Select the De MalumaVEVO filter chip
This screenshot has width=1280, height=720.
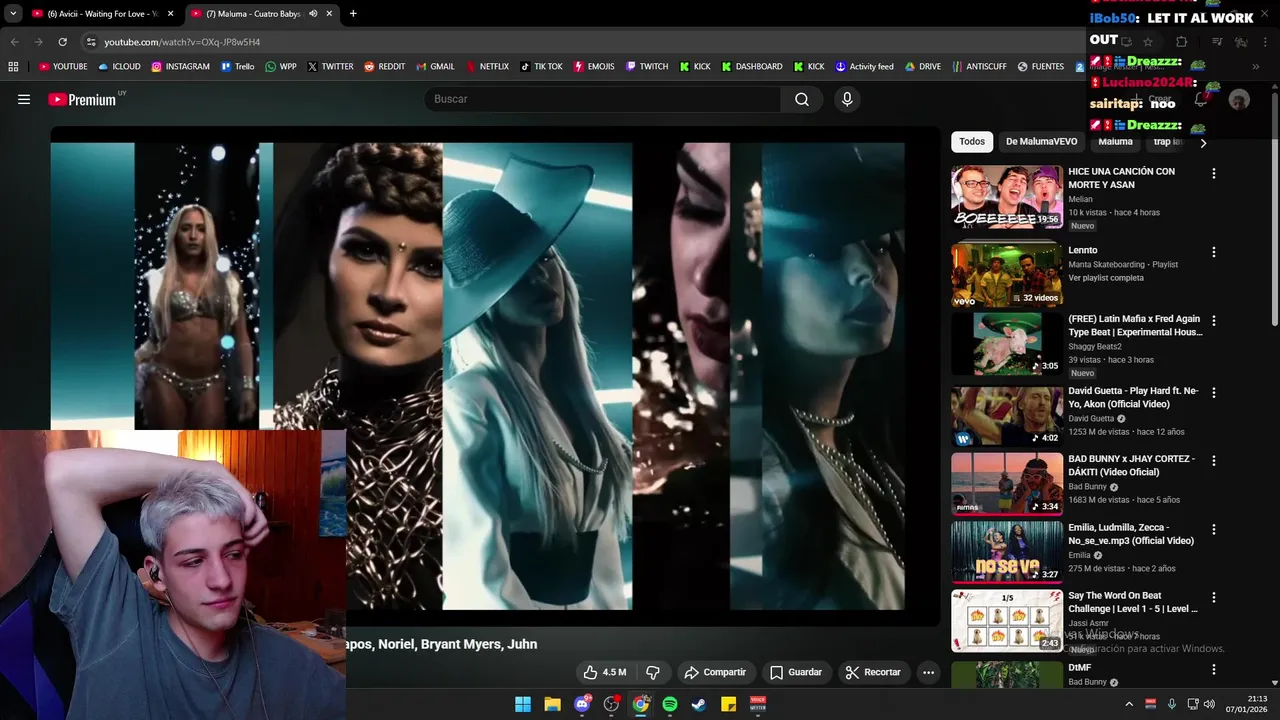(1041, 142)
